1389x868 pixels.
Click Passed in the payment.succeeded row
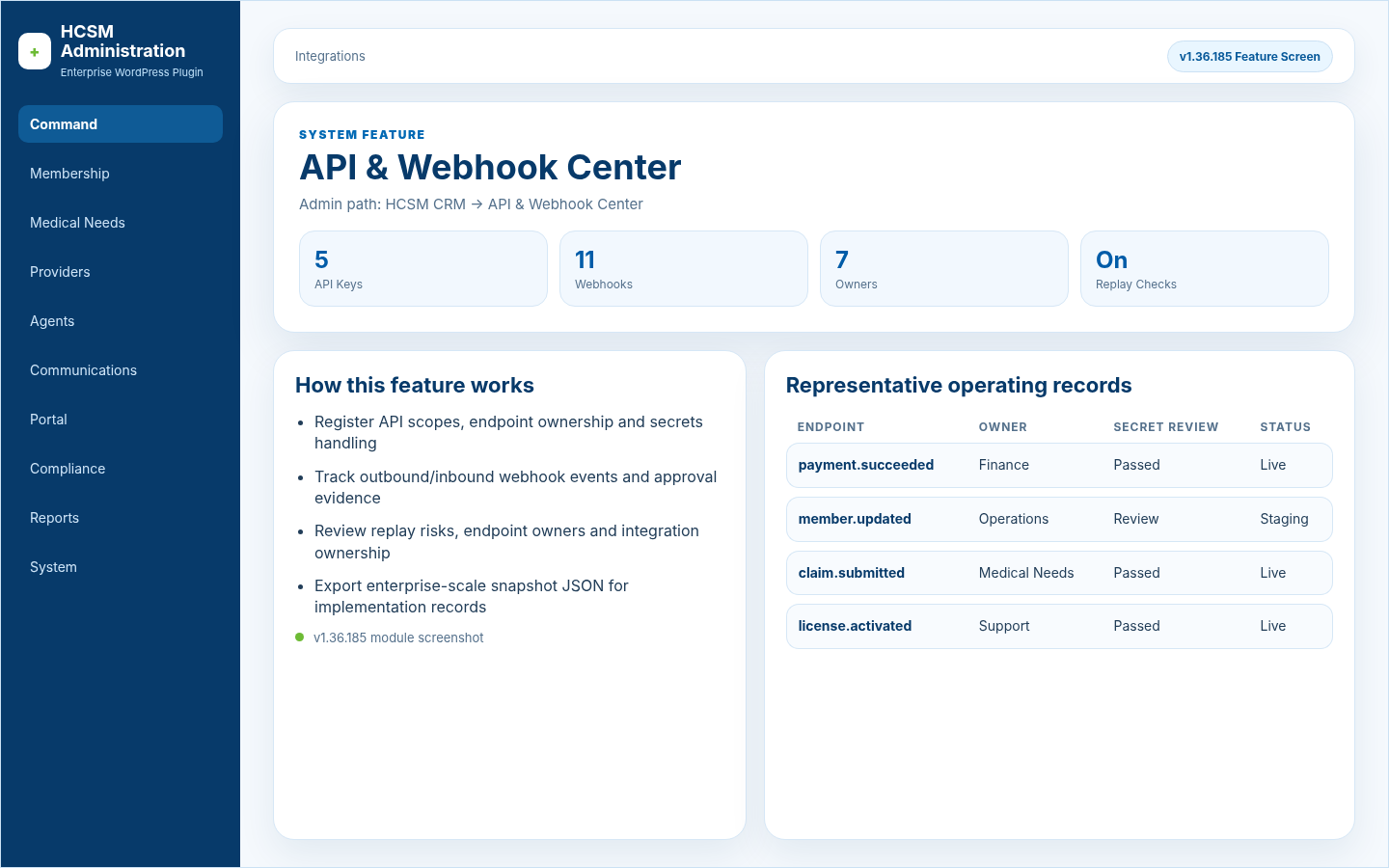point(1136,465)
